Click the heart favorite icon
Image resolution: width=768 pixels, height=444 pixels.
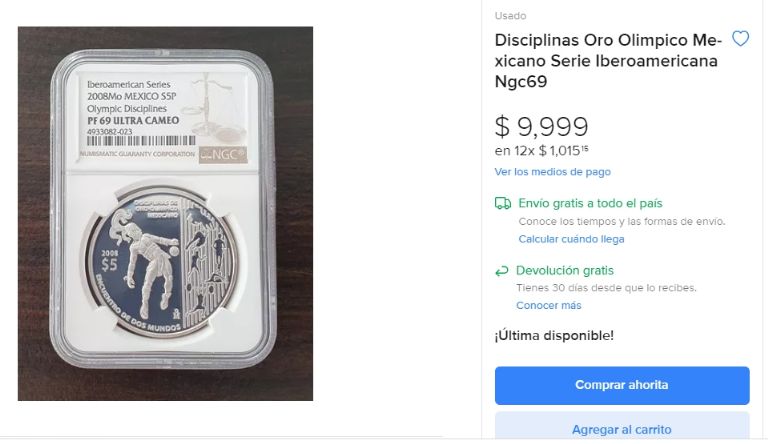(x=740, y=39)
